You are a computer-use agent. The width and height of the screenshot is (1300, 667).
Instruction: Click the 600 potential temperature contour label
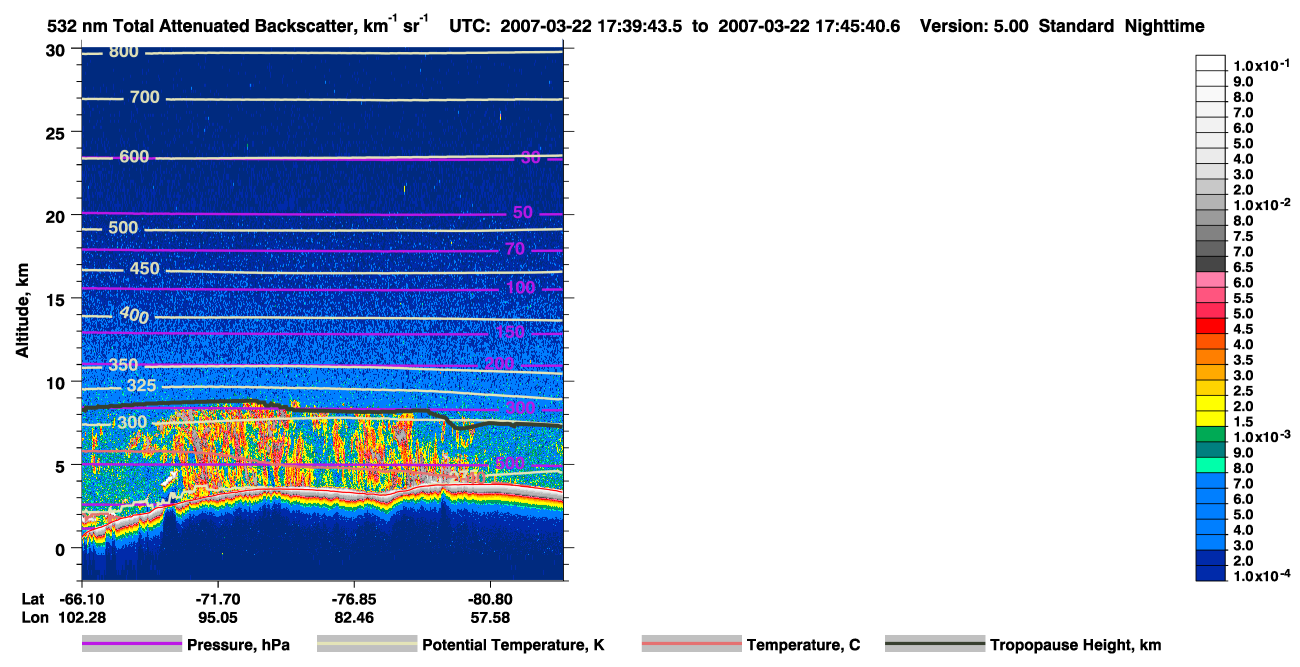(x=134, y=157)
